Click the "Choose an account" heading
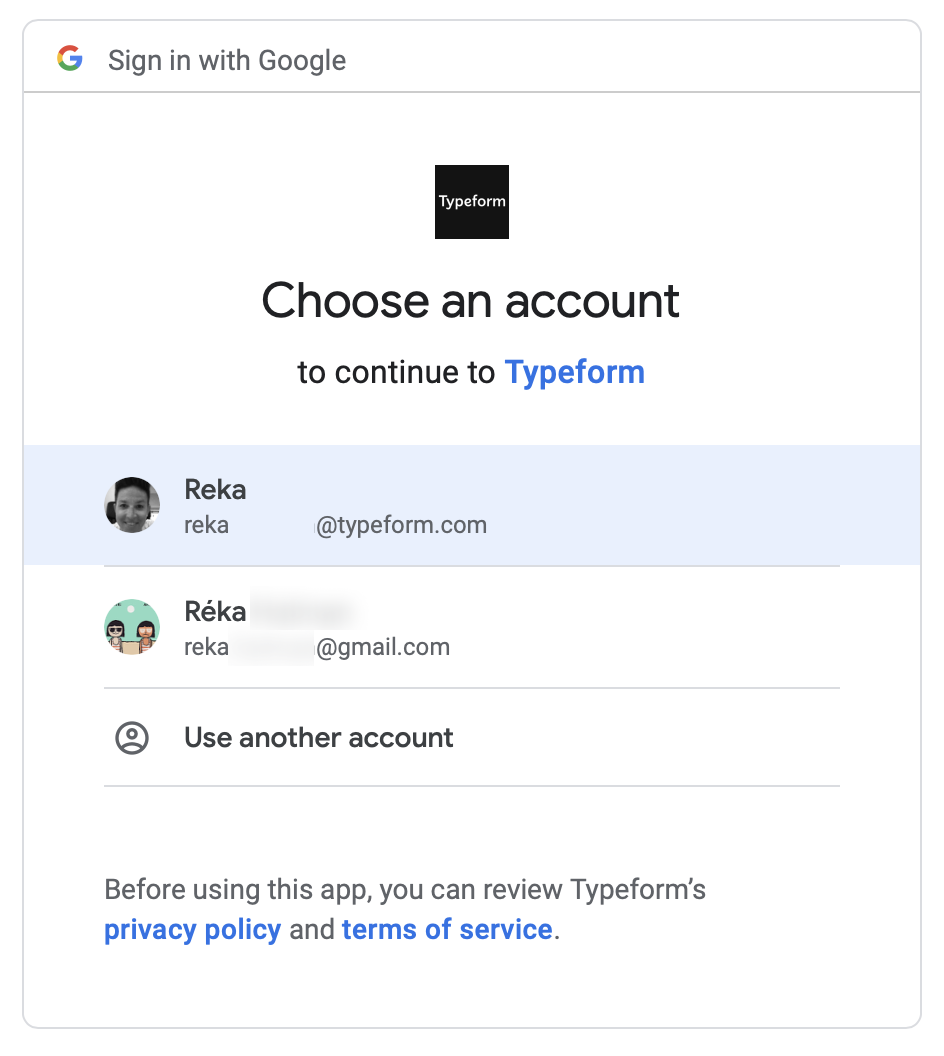Viewport: 944px width, 1056px height. [x=471, y=300]
